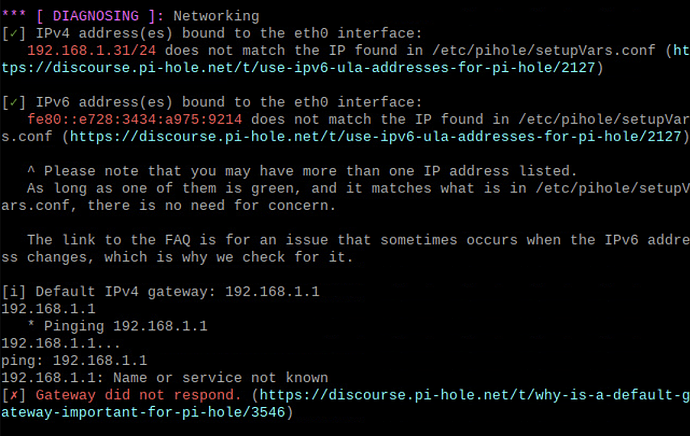Click the 'Networking' section title
This screenshot has height=436, width=690.
click(x=215, y=16)
